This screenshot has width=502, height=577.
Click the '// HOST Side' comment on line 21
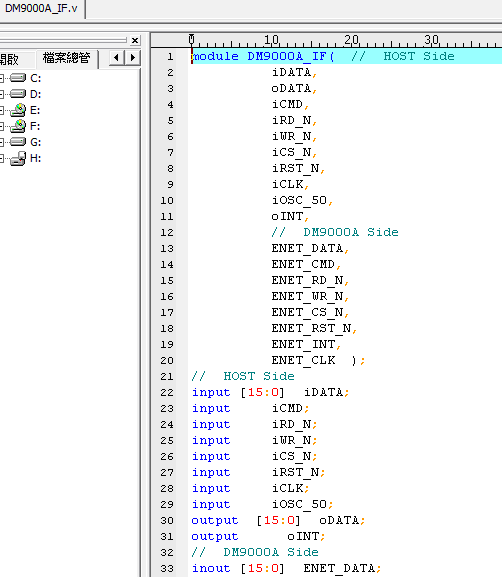243,376
